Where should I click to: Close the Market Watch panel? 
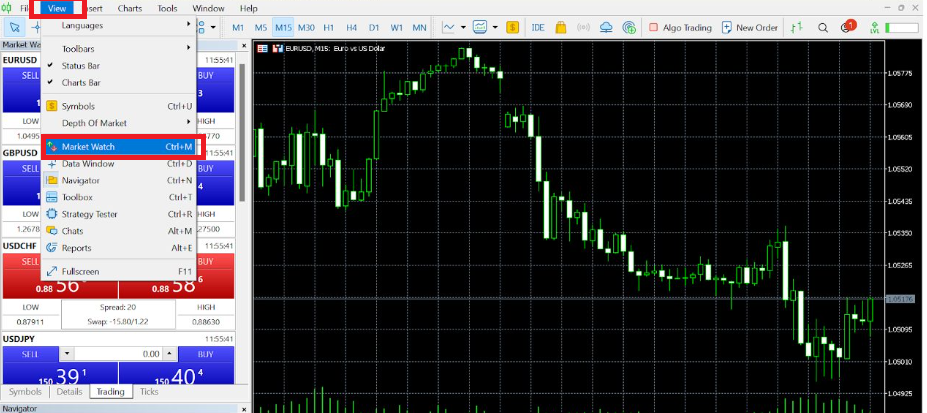pos(244,45)
